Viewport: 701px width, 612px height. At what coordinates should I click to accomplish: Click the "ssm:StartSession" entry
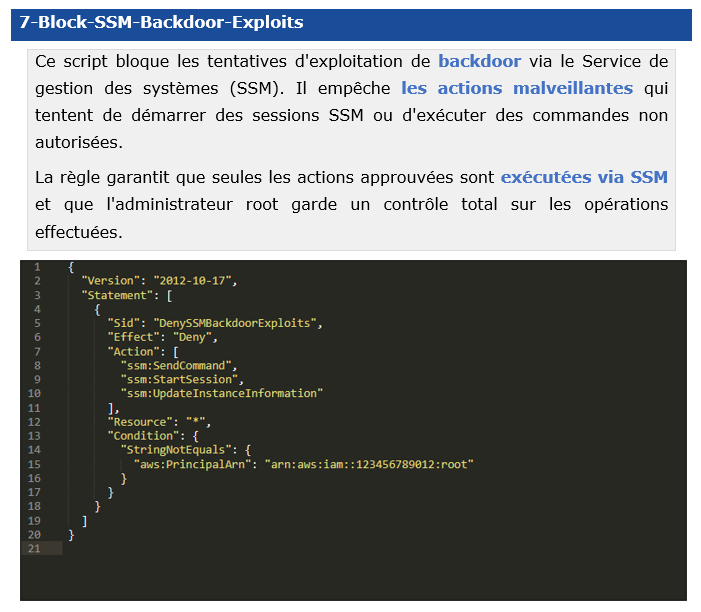(179, 380)
